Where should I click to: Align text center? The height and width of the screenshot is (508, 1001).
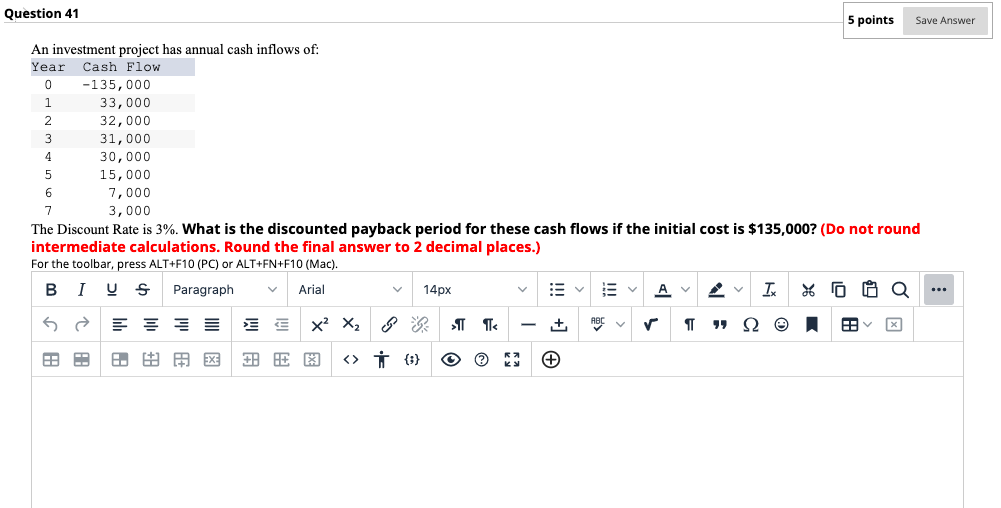(151, 325)
